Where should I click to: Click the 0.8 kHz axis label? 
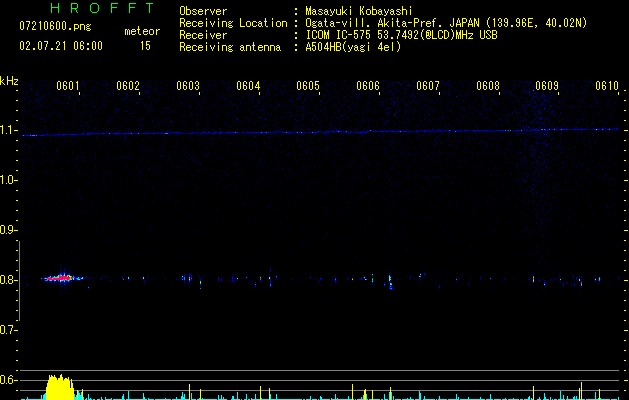click(x=8, y=280)
